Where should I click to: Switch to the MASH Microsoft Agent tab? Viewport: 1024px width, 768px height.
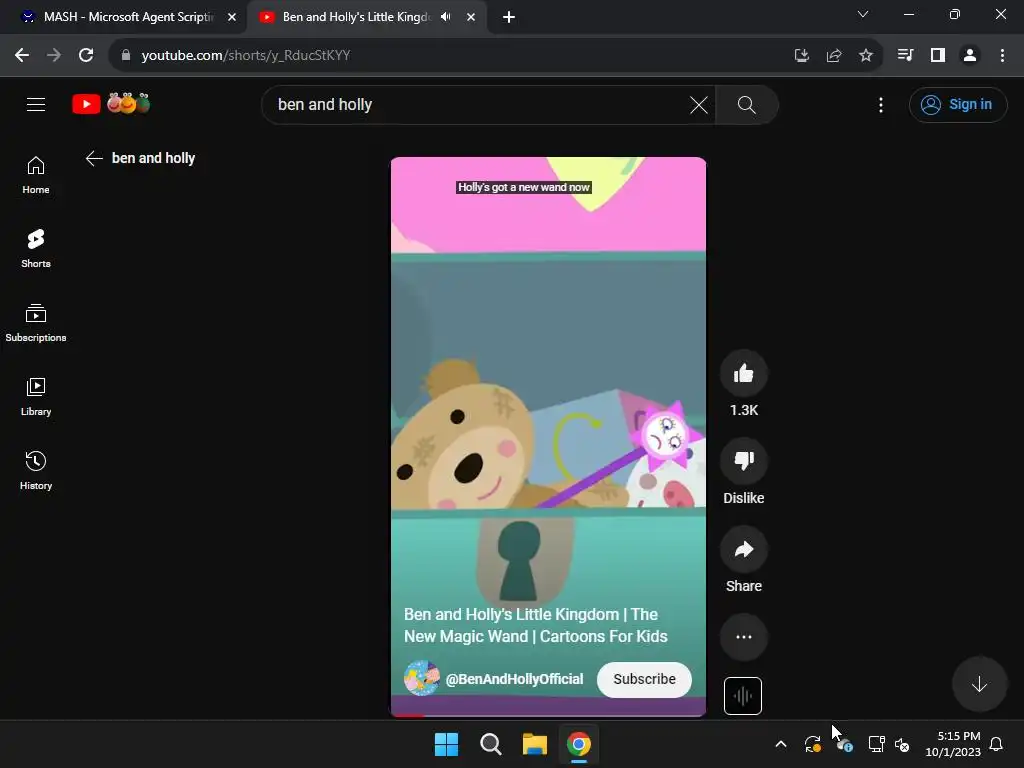[127, 17]
